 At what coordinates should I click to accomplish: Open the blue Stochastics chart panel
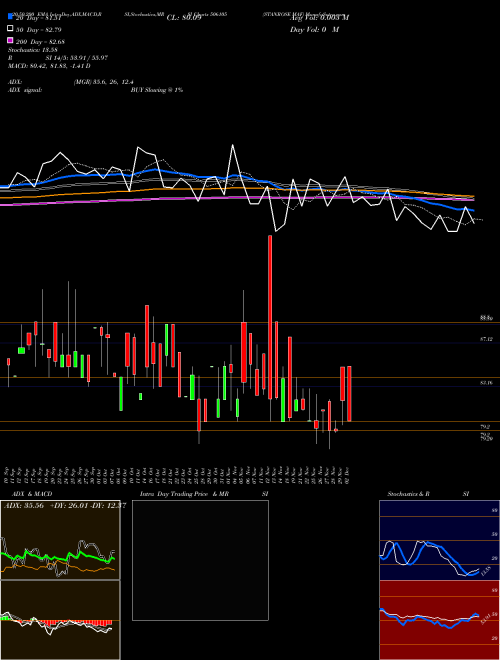pos(439,540)
